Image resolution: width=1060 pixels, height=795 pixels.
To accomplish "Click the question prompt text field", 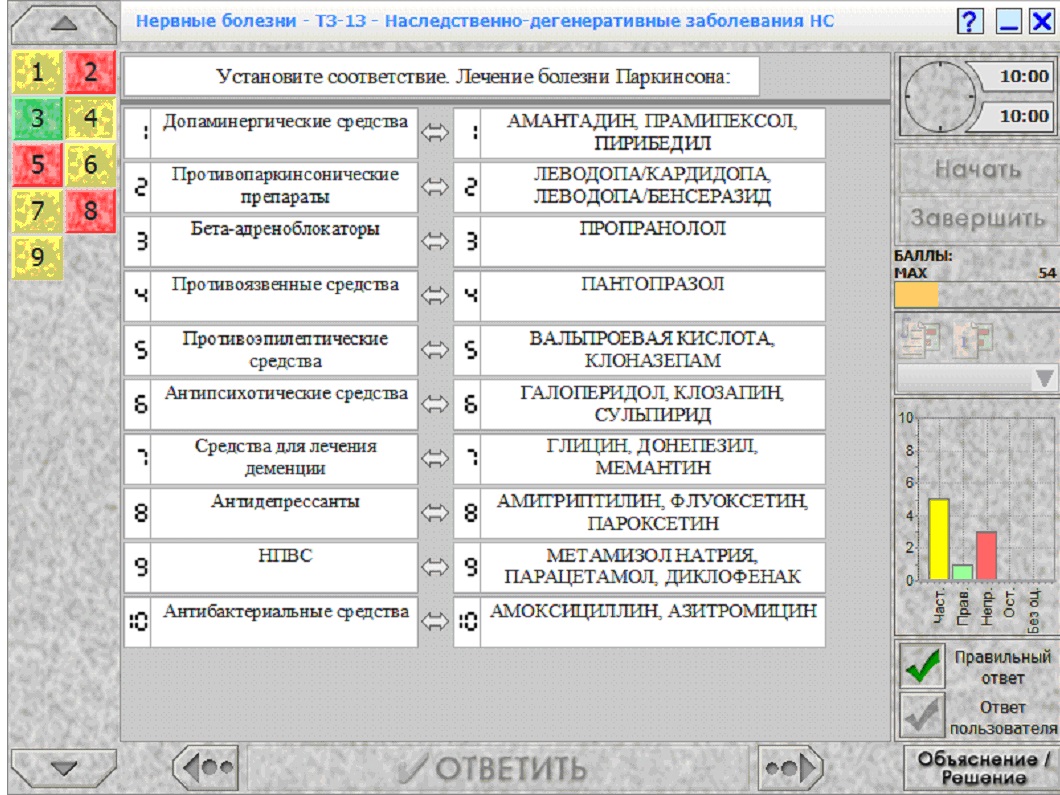I will pyautogui.click(x=442, y=76).
